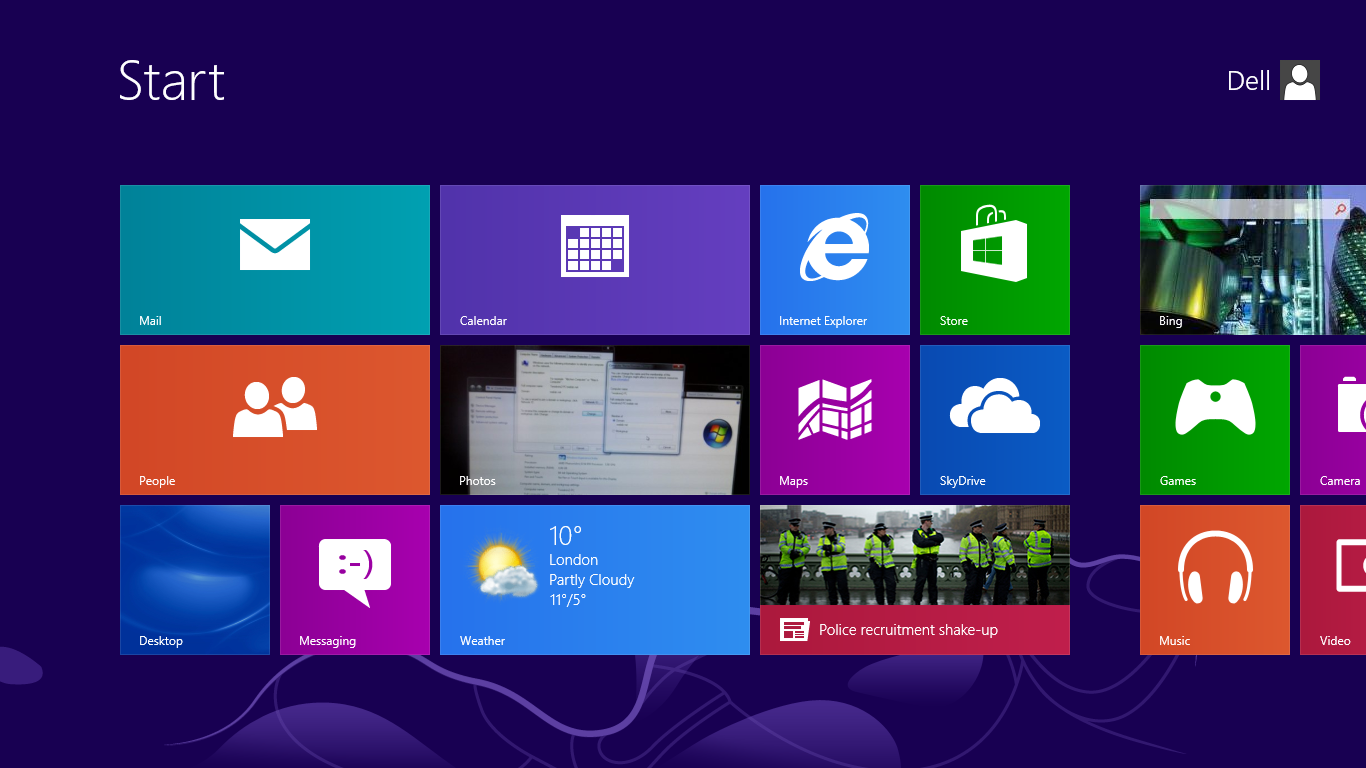Click the Dell user account name
This screenshot has width=1366, height=768.
click(1248, 81)
